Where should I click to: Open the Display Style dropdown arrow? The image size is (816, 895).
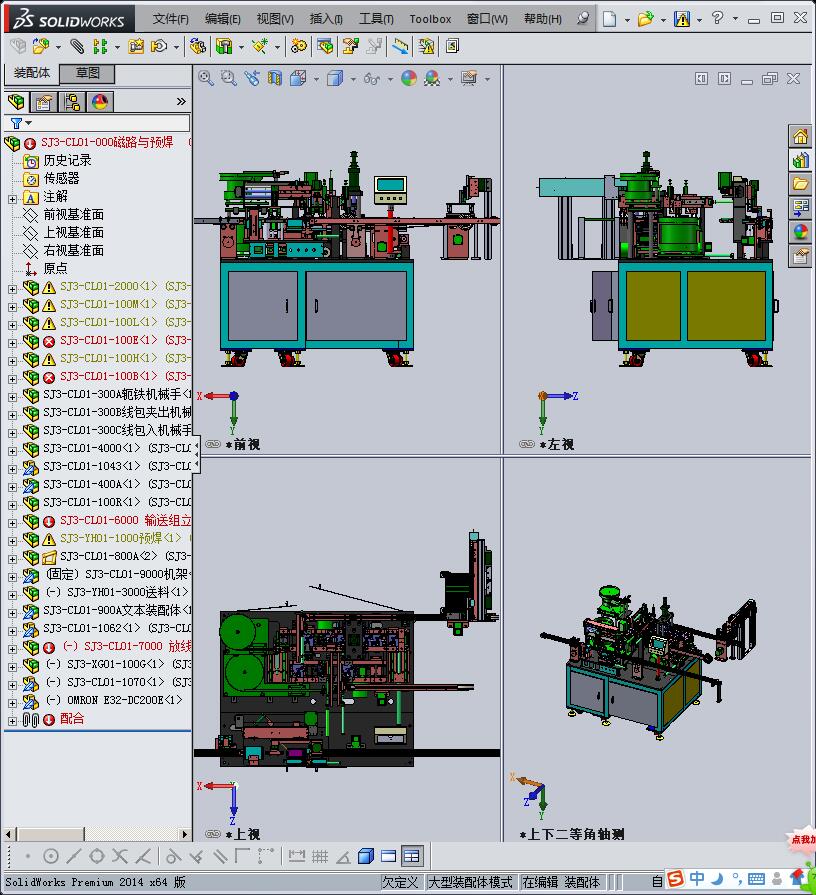click(x=353, y=79)
